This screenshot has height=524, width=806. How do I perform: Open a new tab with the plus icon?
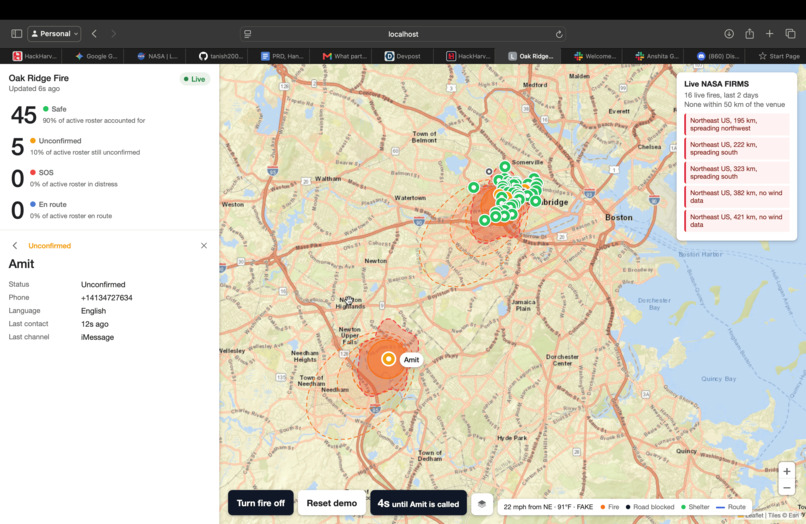770,33
